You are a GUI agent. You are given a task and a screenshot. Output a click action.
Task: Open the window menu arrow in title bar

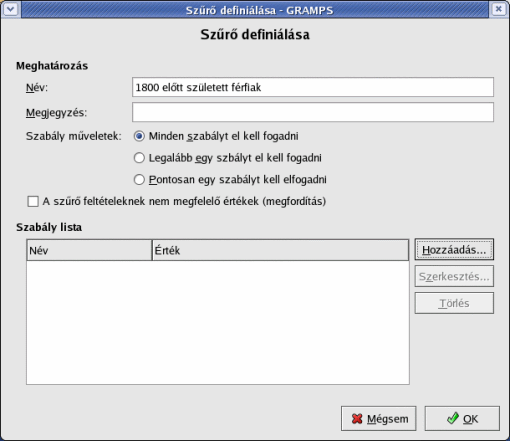[x=10, y=9]
